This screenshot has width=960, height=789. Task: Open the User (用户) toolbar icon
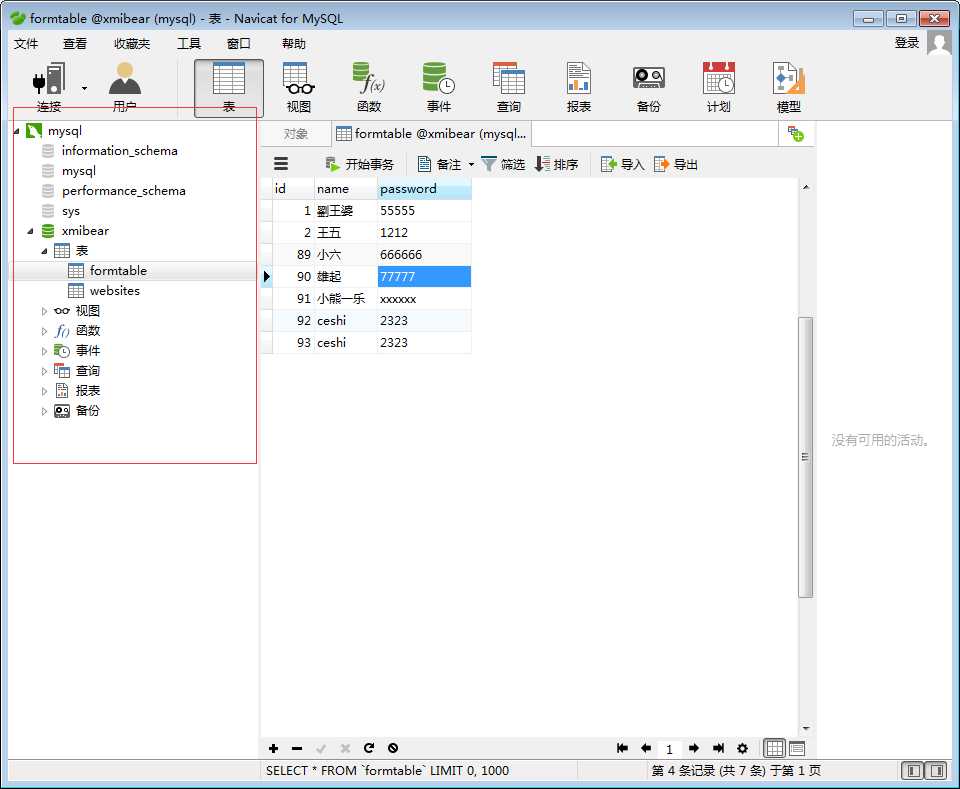[124, 87]
